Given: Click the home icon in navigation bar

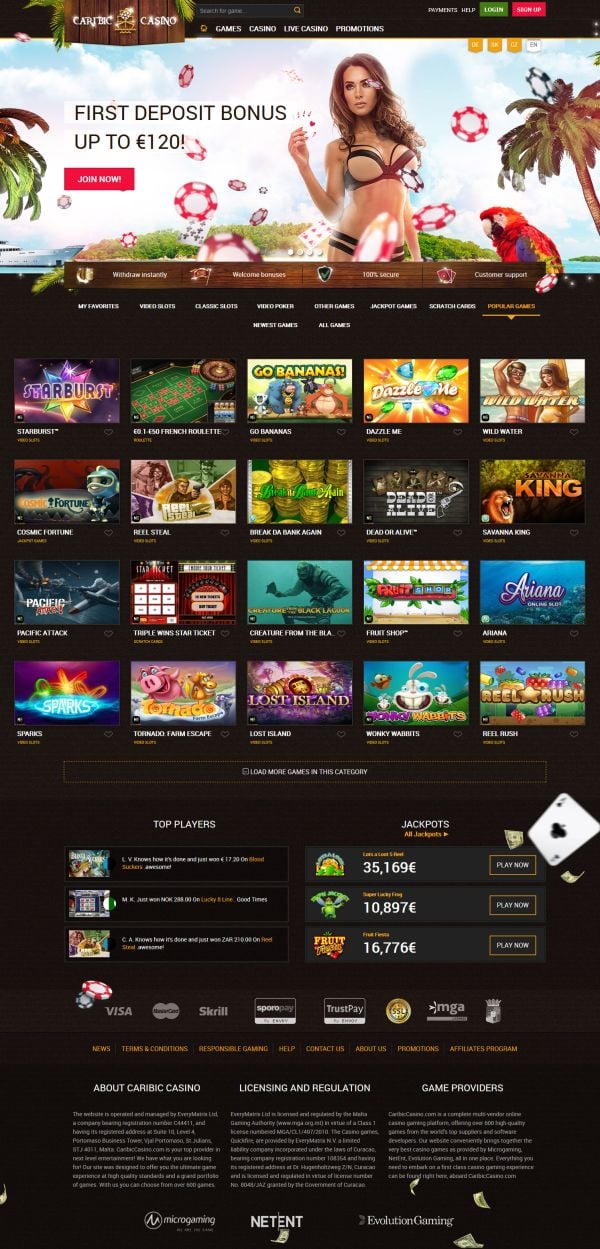Looking at the screenshot, I should (x=204, y=29).
